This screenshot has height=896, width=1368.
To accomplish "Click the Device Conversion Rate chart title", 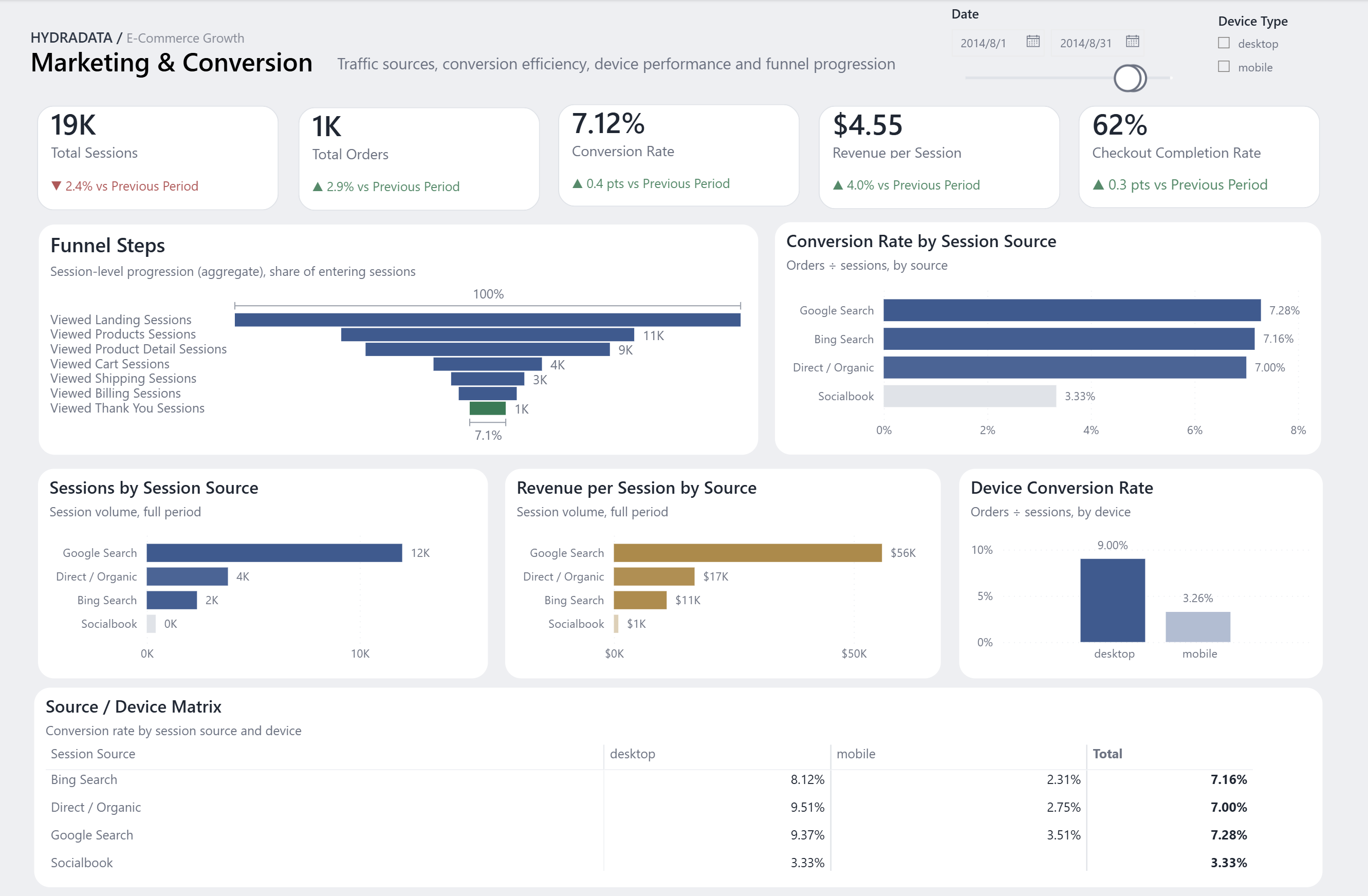I will (x=1062, y=488).
